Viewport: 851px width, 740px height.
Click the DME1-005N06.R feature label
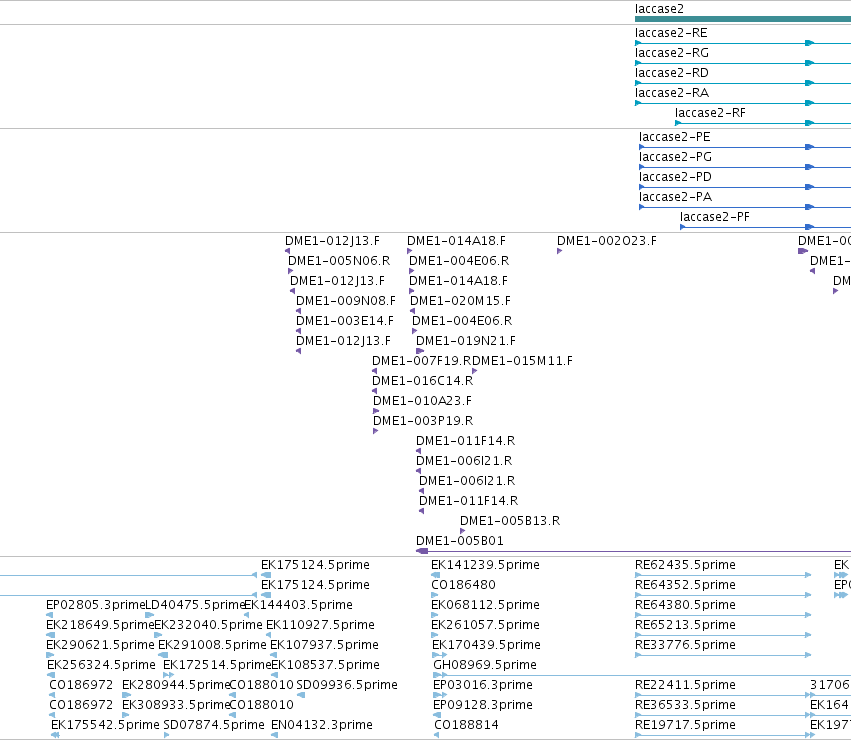tap(339, 261)
